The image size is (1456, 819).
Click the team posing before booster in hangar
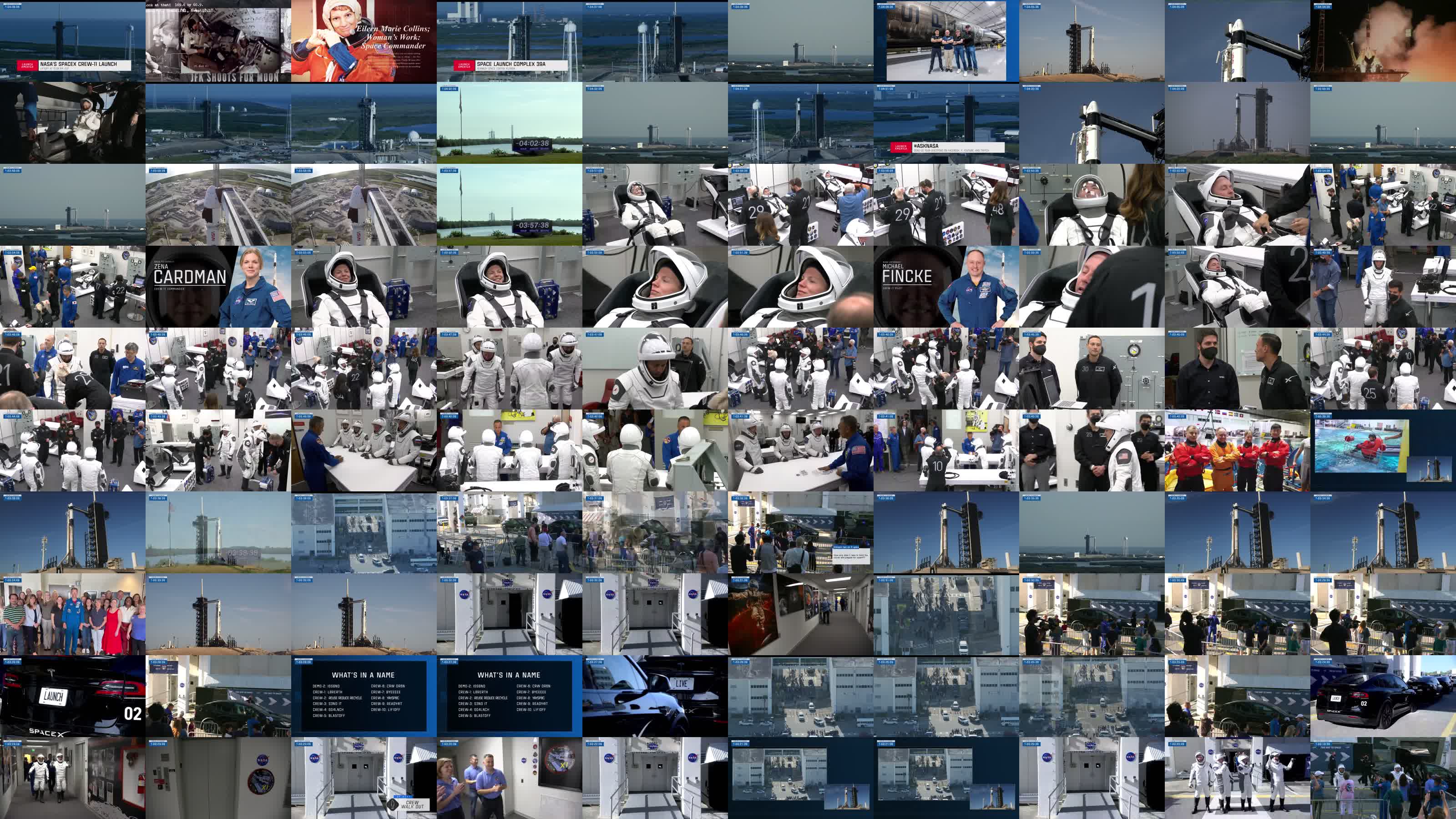pyautogui.click(x=946, y=40)
